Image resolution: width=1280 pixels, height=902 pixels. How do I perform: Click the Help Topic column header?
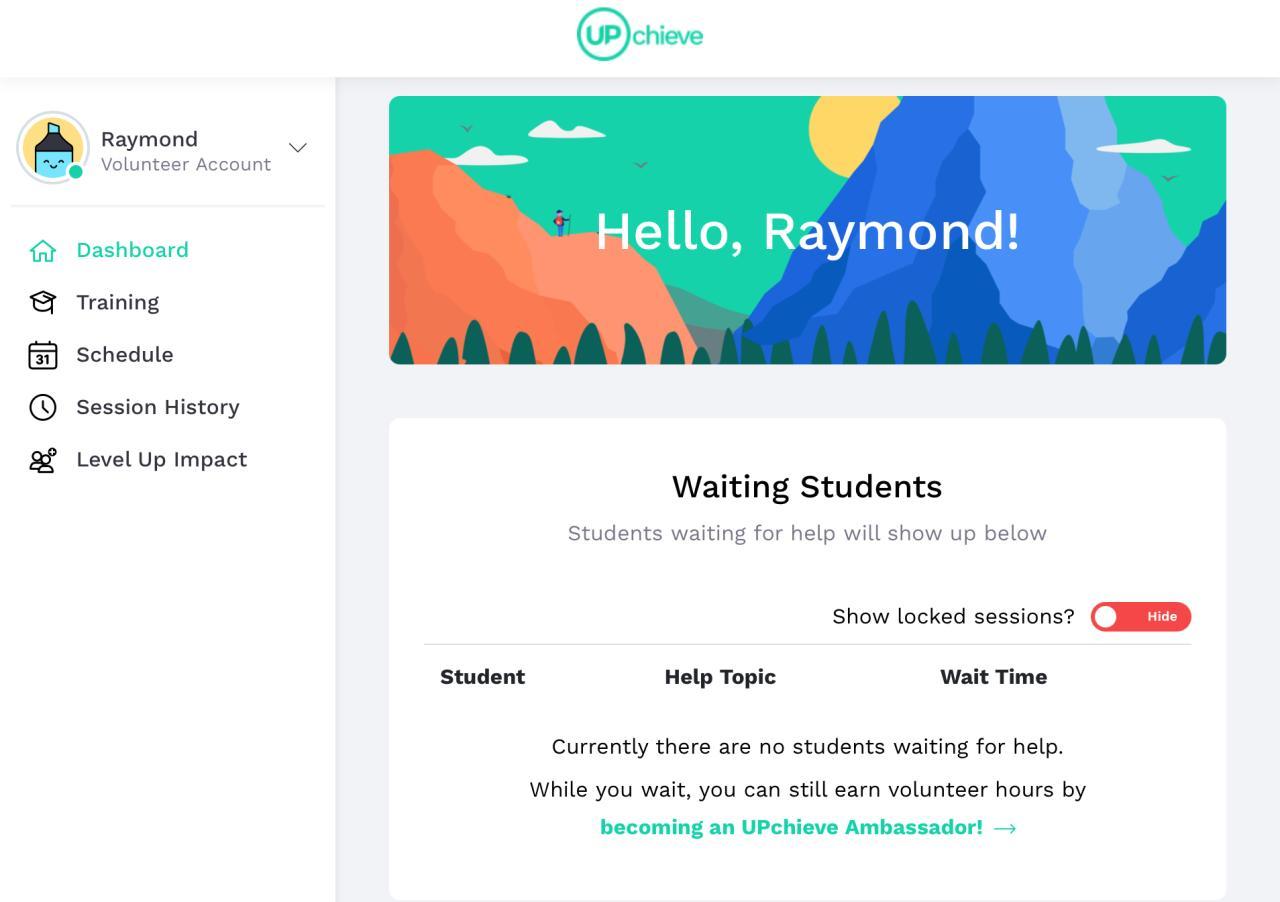pyautogui.click(x=720, y=677)
